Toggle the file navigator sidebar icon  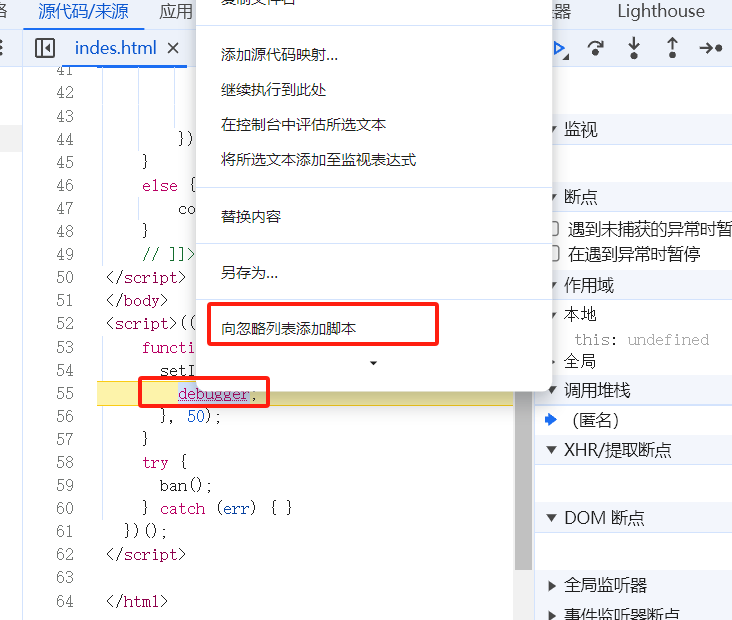tap(45, 48)
